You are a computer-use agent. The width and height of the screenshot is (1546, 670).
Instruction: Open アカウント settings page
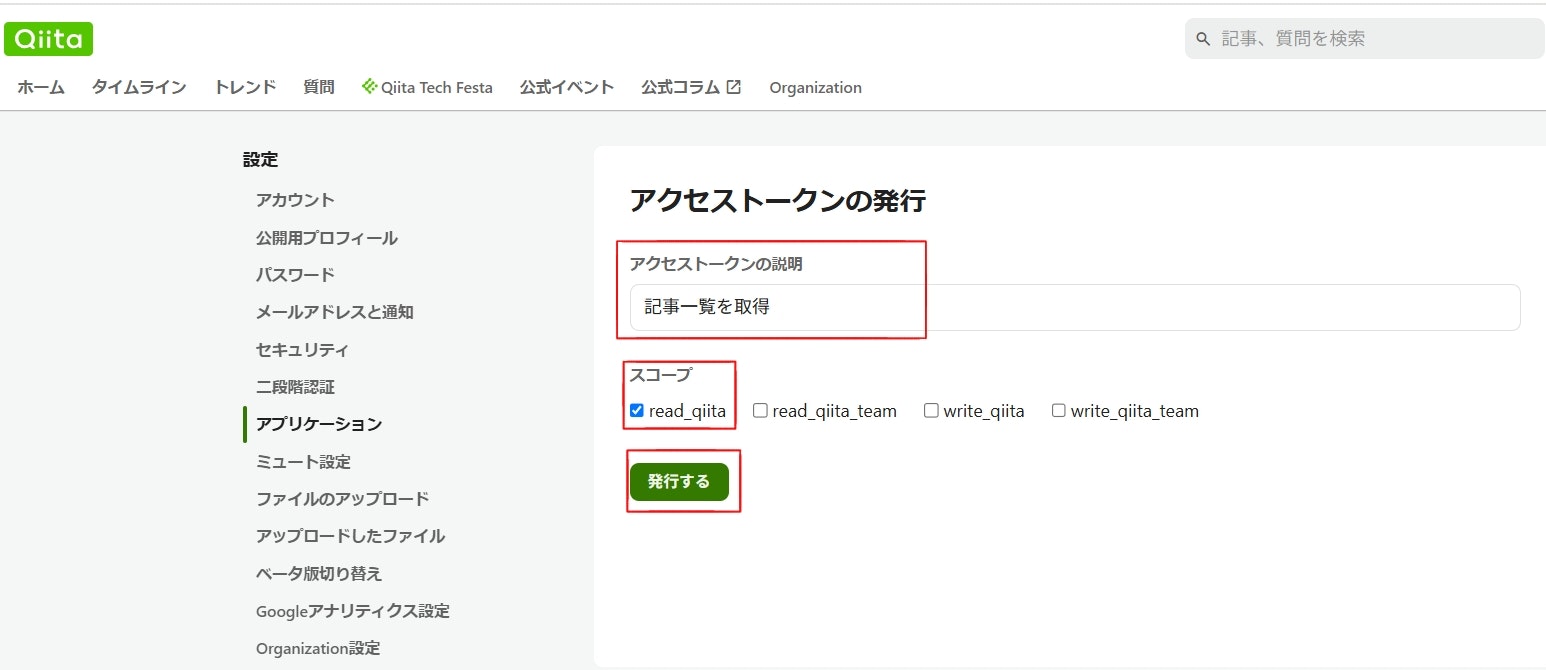(295, 200)
